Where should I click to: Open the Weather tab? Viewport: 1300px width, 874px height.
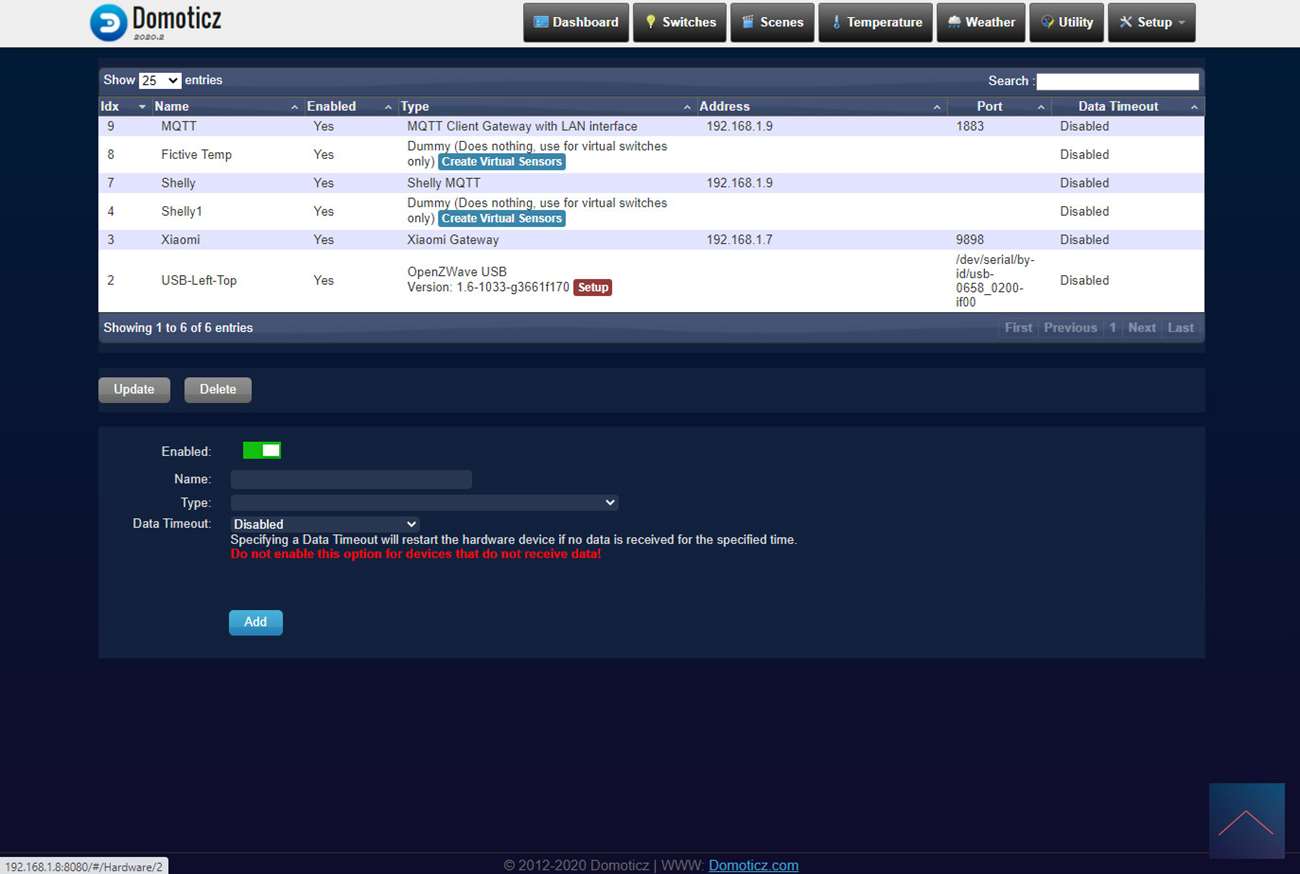(981, 22)
